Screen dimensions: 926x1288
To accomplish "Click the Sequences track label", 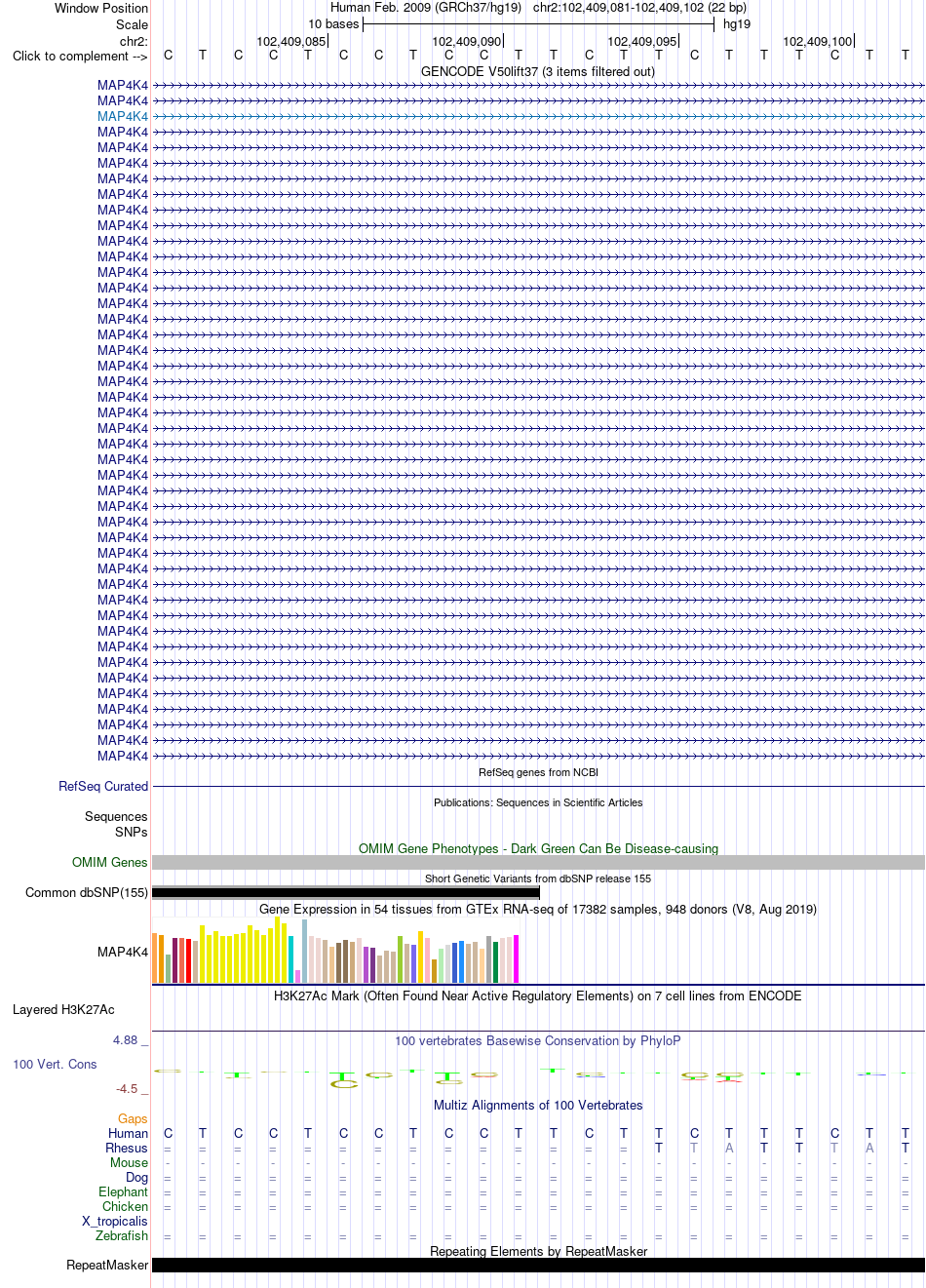I will tap(116, 816).
